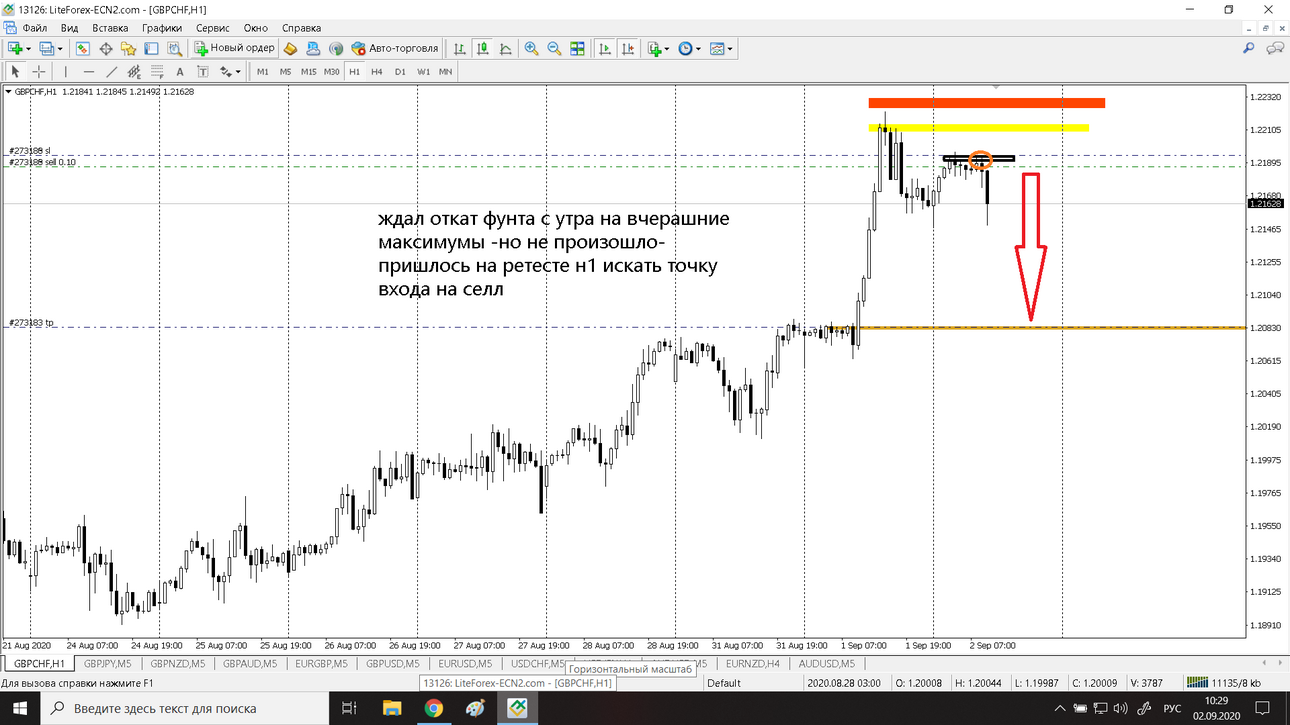
Task: Switch chart to bar chart type
Action: (459, 48)
